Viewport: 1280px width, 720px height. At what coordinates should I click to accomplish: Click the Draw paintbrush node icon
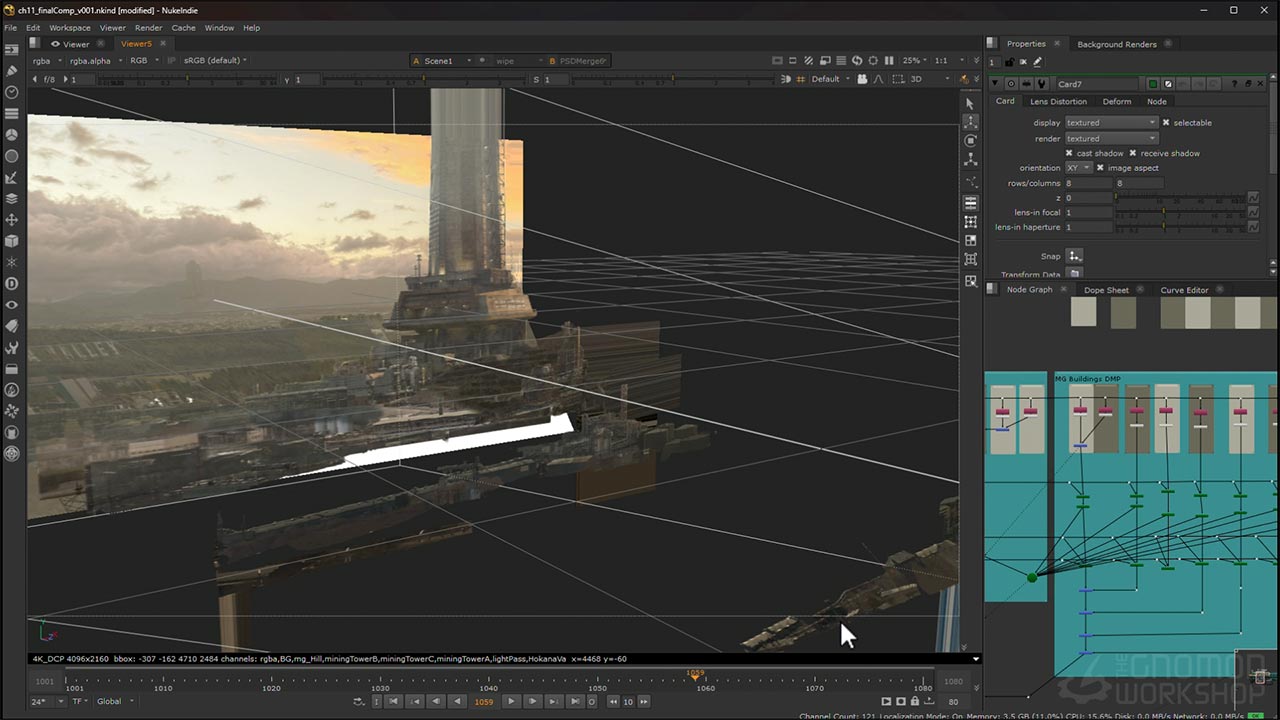12,70
